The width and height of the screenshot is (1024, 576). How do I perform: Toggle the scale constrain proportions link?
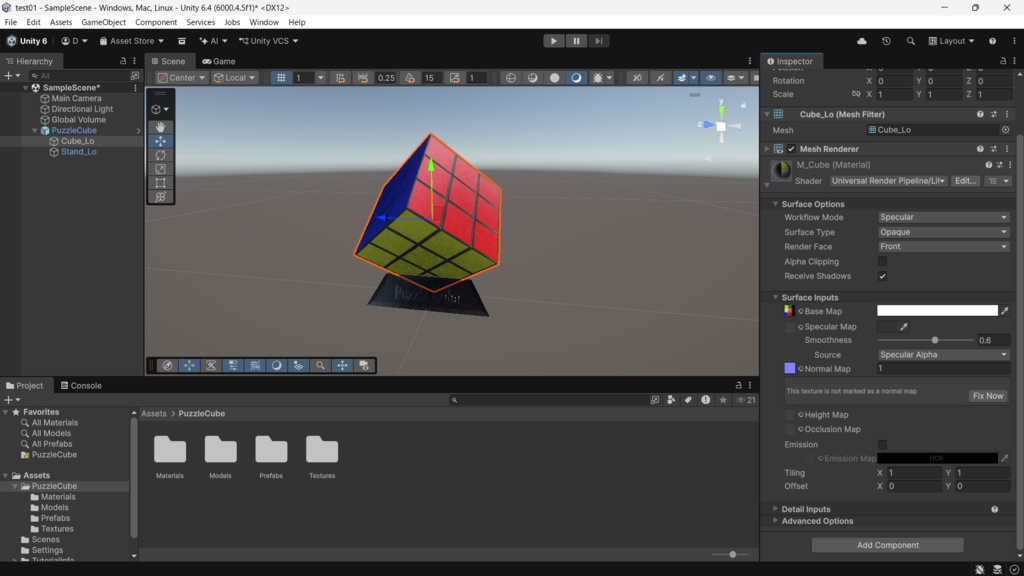click(856, 94)
